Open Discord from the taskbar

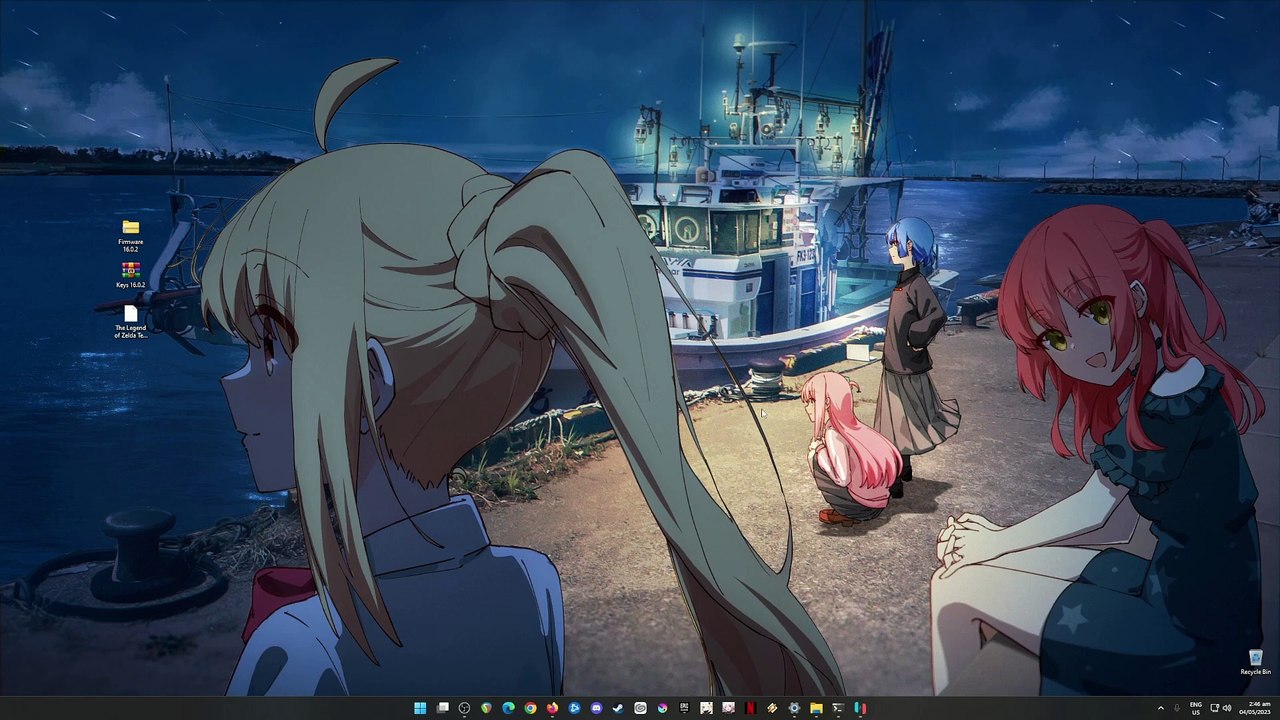tap(596, 708)
